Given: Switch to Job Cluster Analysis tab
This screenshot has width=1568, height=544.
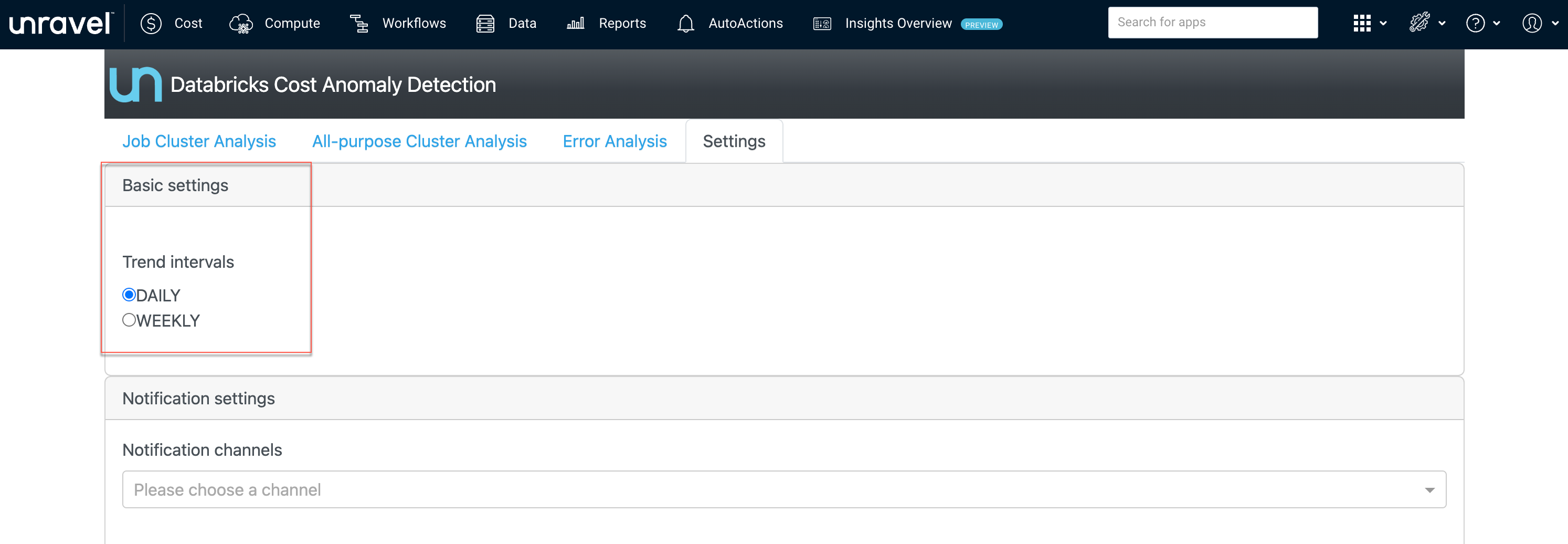Looking at the screenshot, I should coord(199,141).
